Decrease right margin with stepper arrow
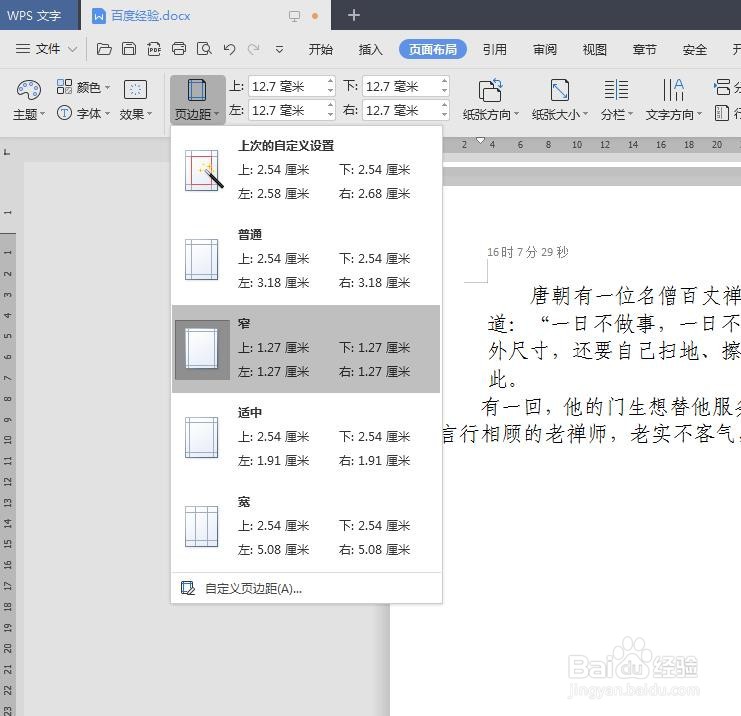The height and width of the screenshot is (716, 741). pyautogui.click(x=444, y=115)
